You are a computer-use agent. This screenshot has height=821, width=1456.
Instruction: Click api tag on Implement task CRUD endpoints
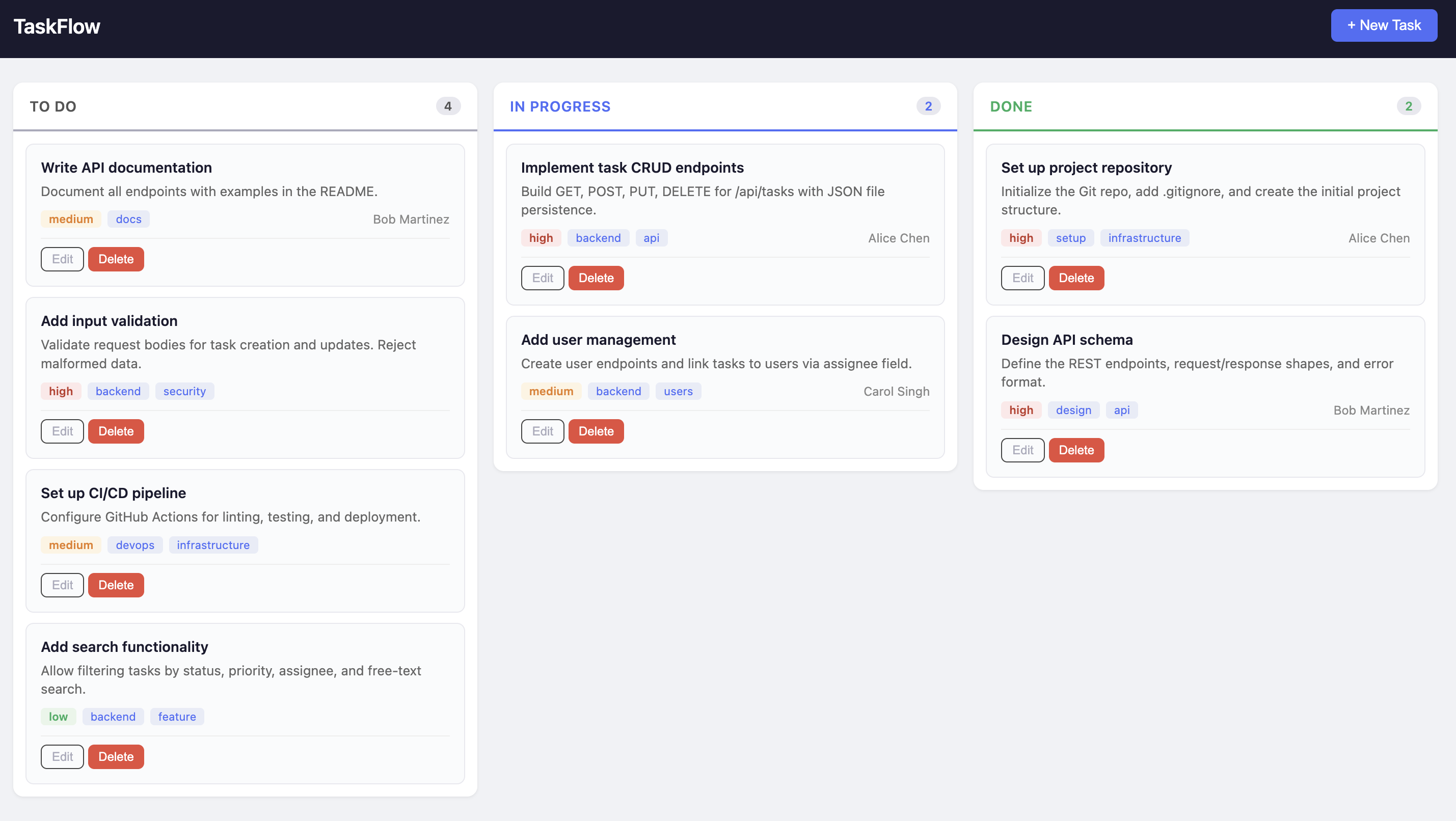point(651,238)
